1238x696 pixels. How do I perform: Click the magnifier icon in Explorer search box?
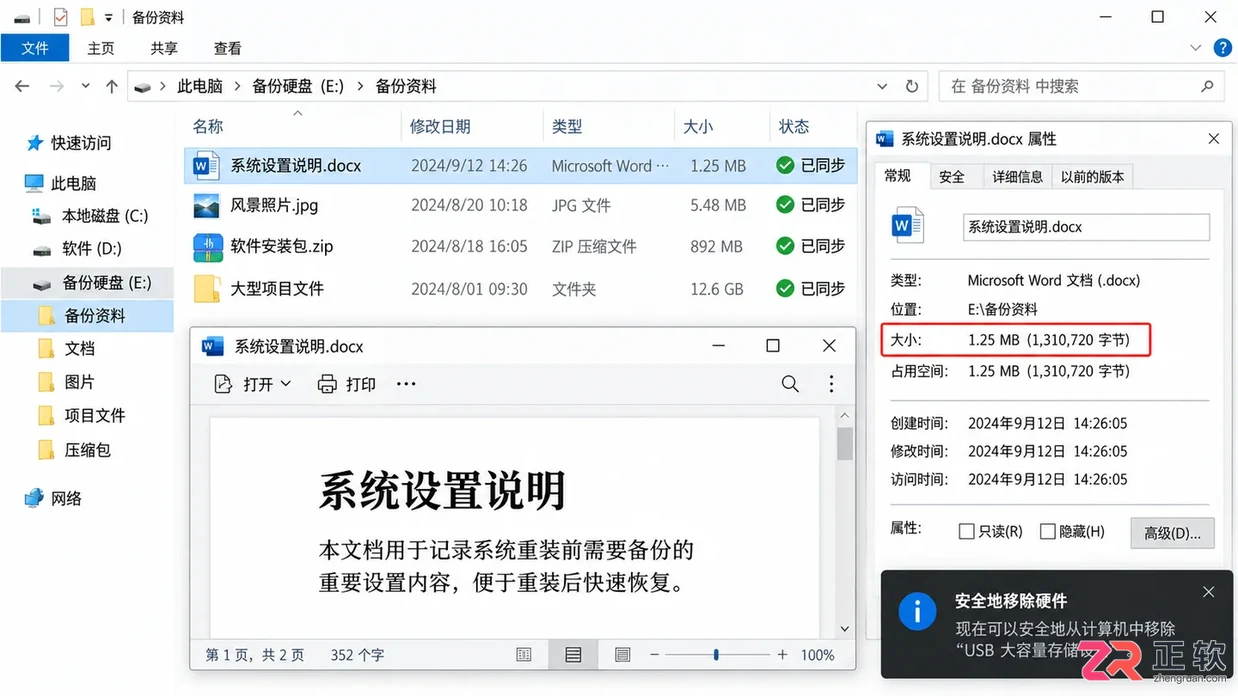click(1207, 87)
